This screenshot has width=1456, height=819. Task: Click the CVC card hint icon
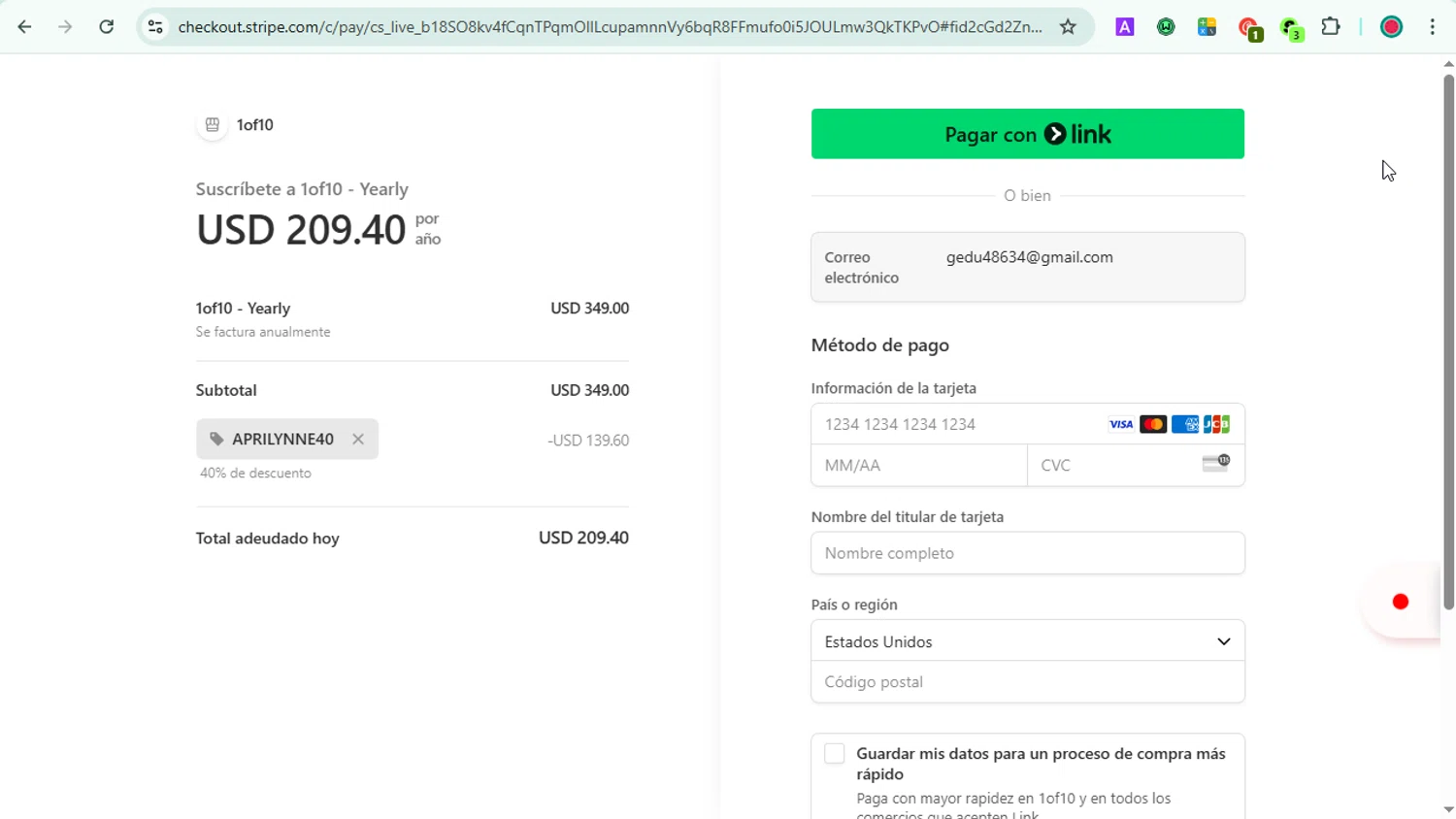(x=1216, y=463)
